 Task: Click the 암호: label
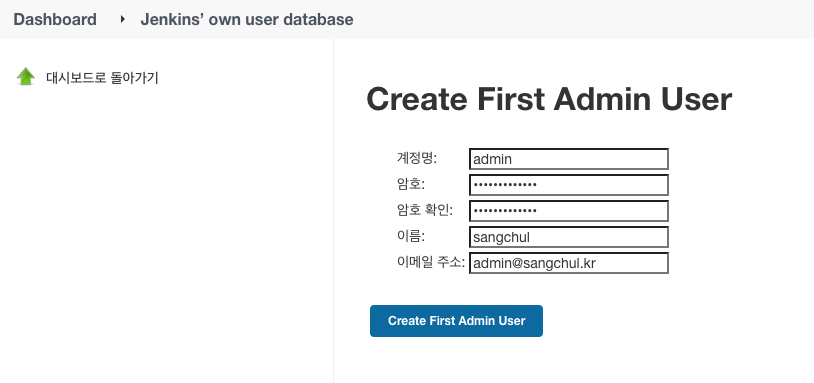pyautogui.click(x=411, y=184)
